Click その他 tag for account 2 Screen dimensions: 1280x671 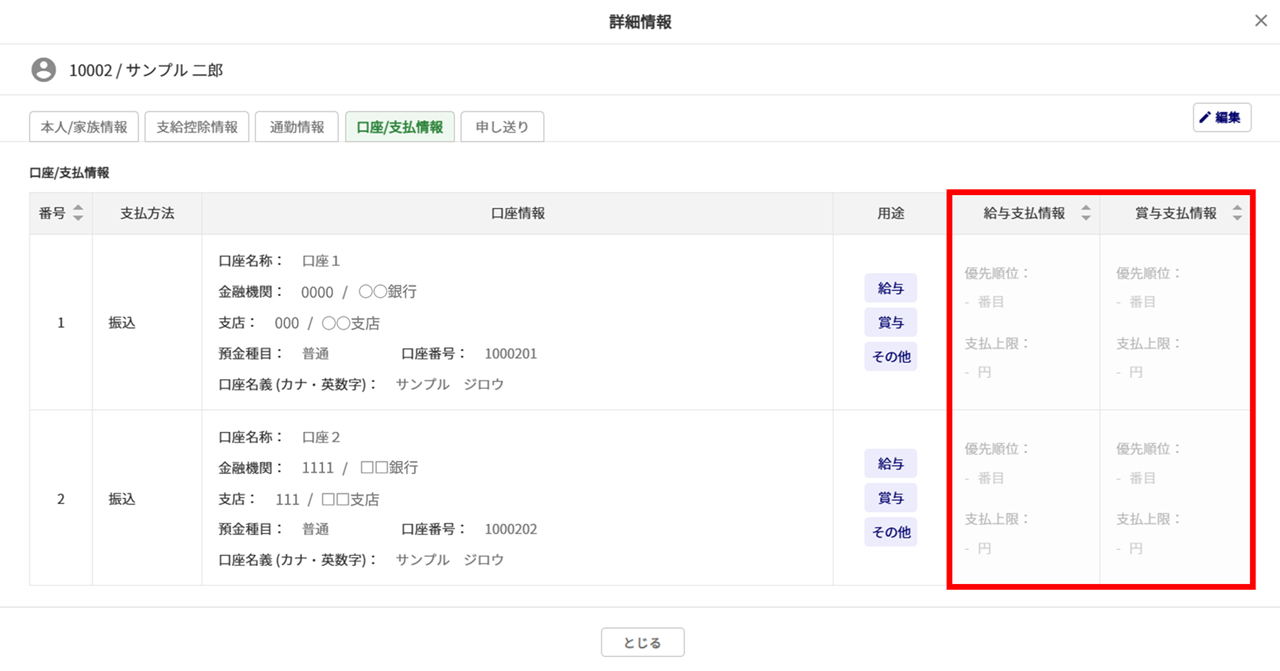(x=890, y=532)
